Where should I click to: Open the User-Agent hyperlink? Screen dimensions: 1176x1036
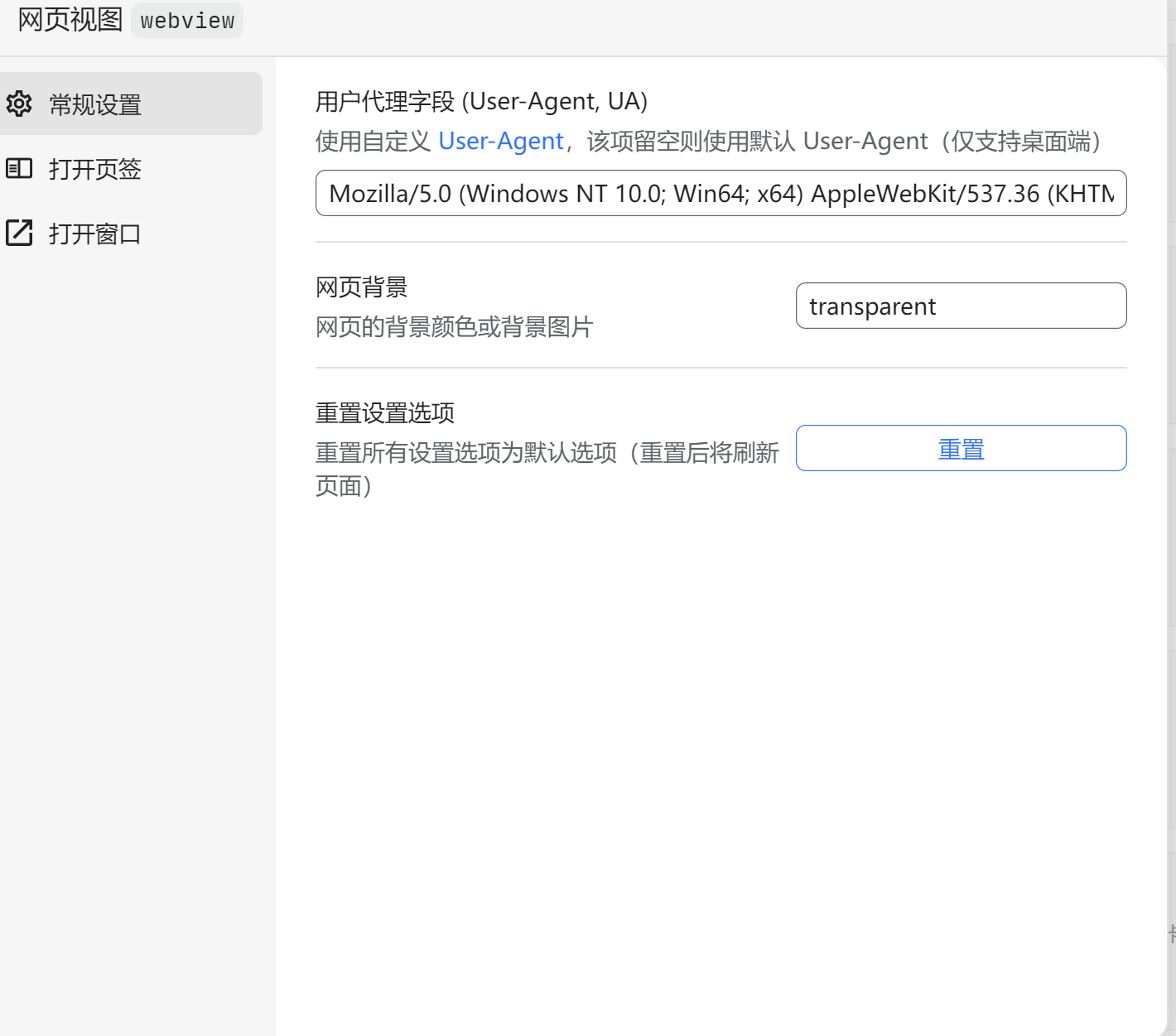tap(501, 142)
